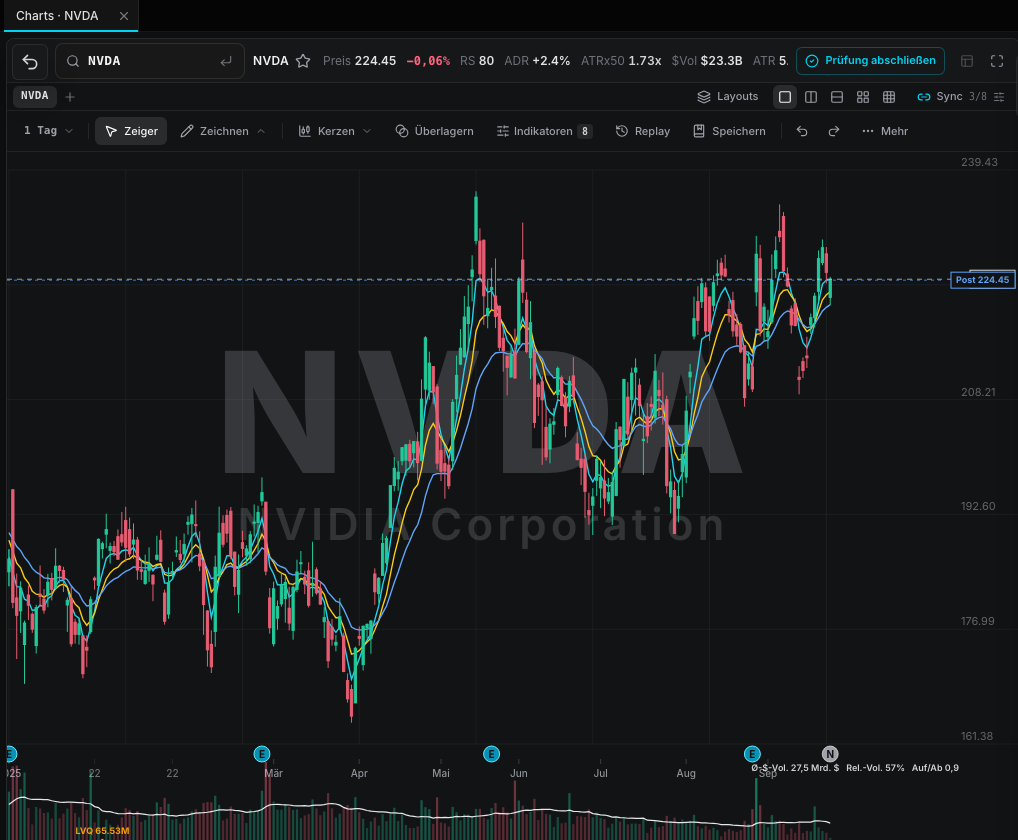Click earnings E marker near Jun

491,754
